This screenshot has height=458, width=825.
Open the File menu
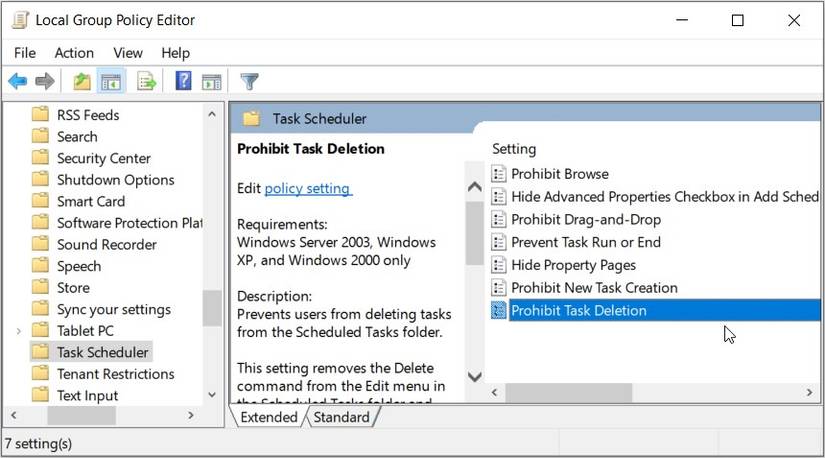[x=25, y=53]
